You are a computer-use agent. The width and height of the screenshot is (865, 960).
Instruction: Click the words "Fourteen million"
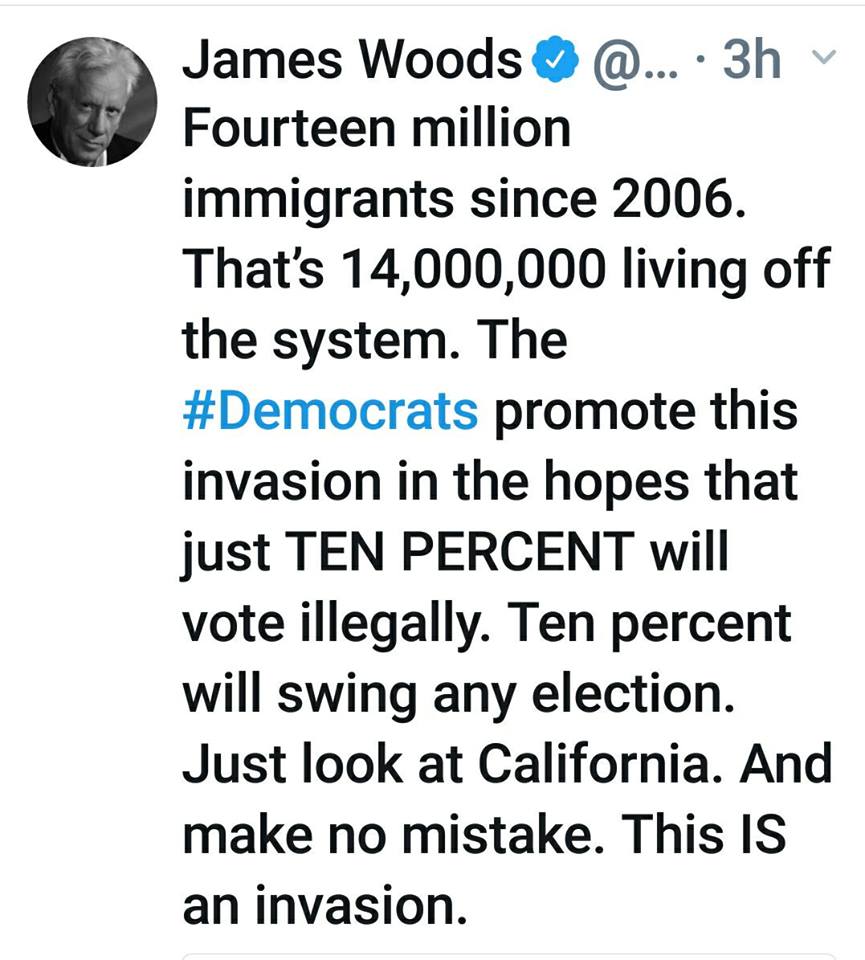(x=376, y=130)
